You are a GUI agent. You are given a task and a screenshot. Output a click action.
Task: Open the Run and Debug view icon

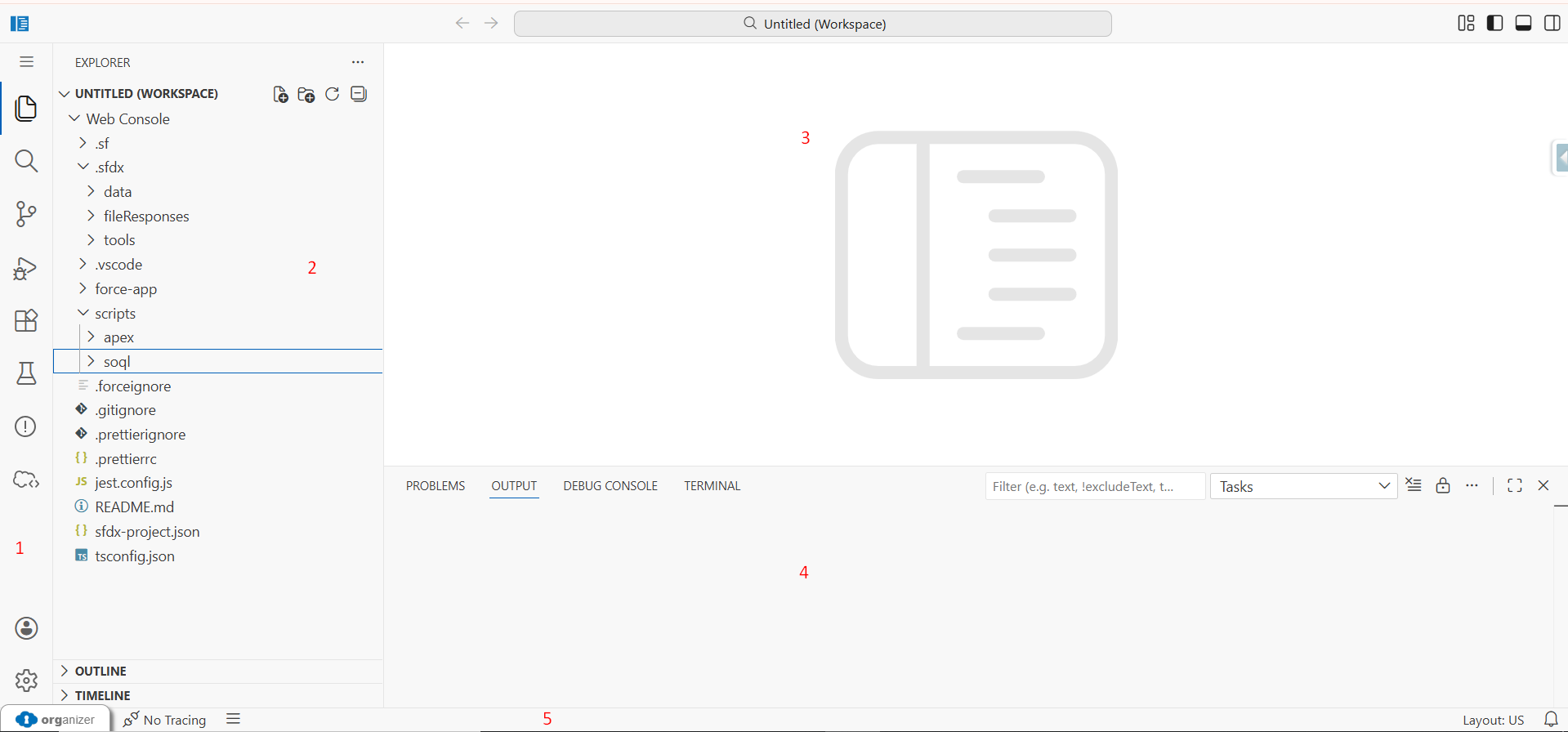click(x=26, y=268)
